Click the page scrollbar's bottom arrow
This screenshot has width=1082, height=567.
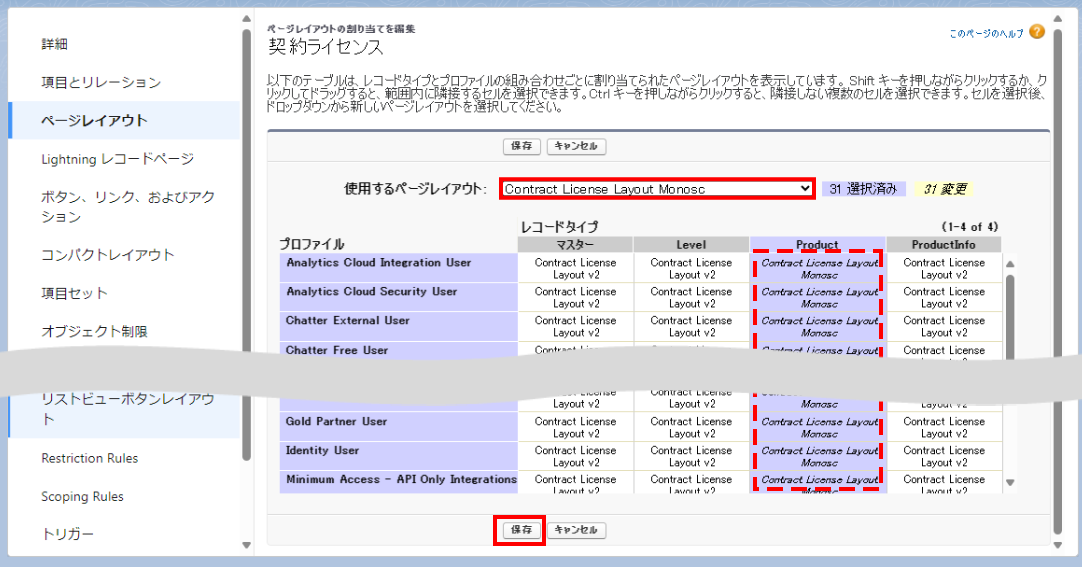coord(1059,546)
